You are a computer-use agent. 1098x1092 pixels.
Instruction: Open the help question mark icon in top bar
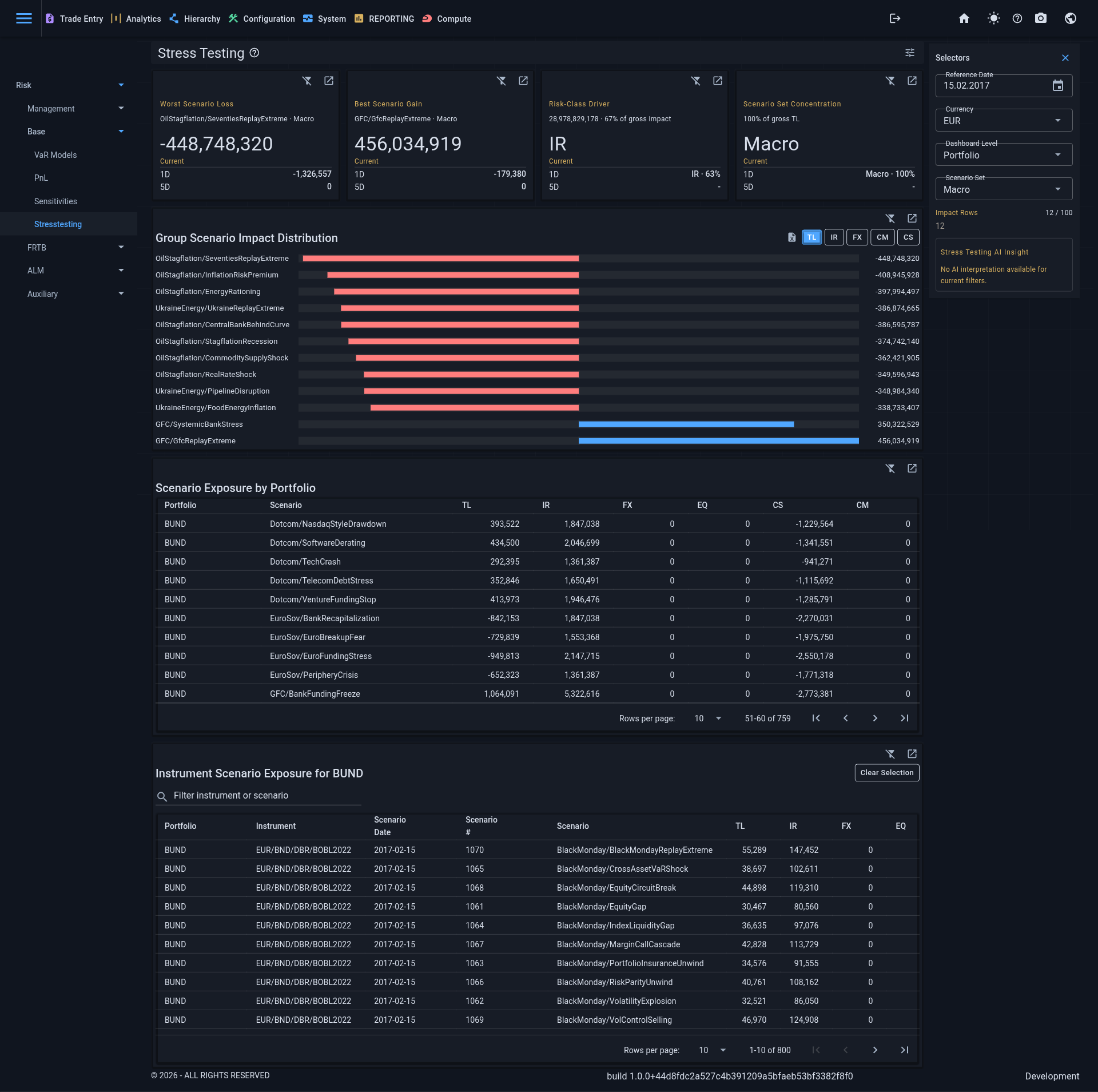[1017, 18]
